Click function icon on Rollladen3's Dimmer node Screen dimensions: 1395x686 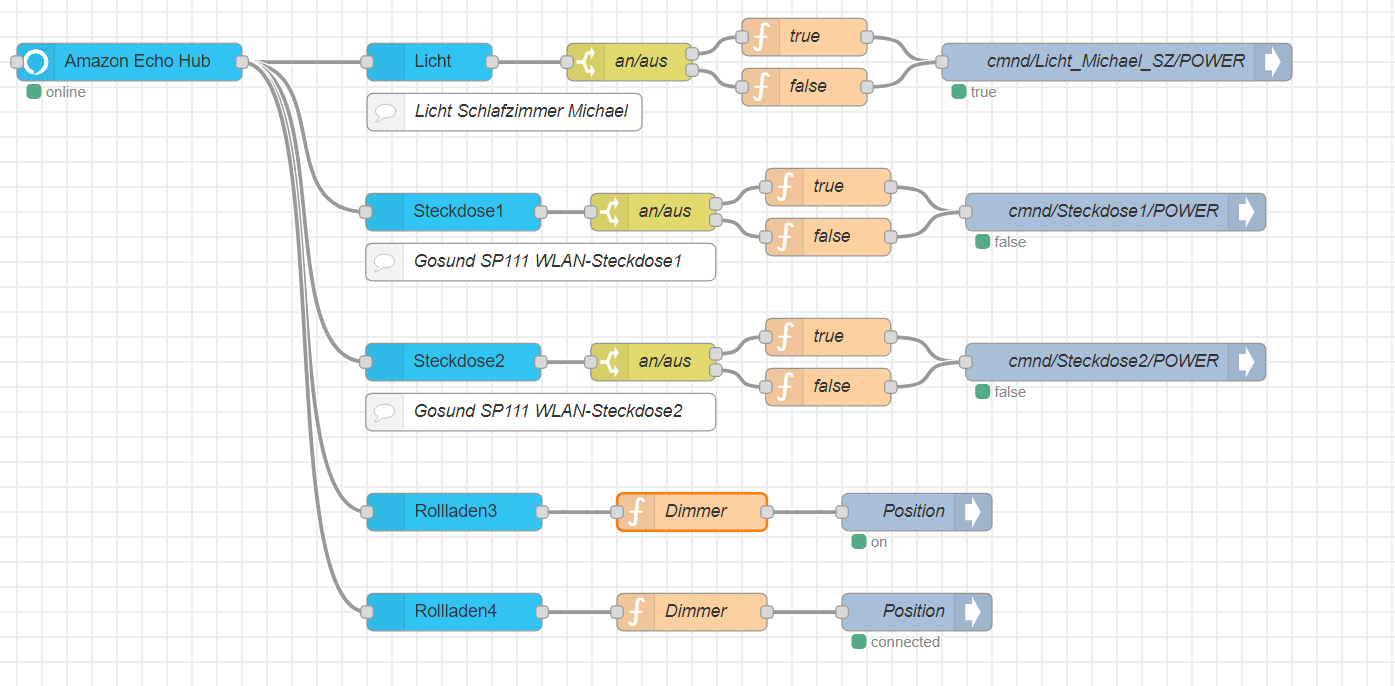pos(636,512)
